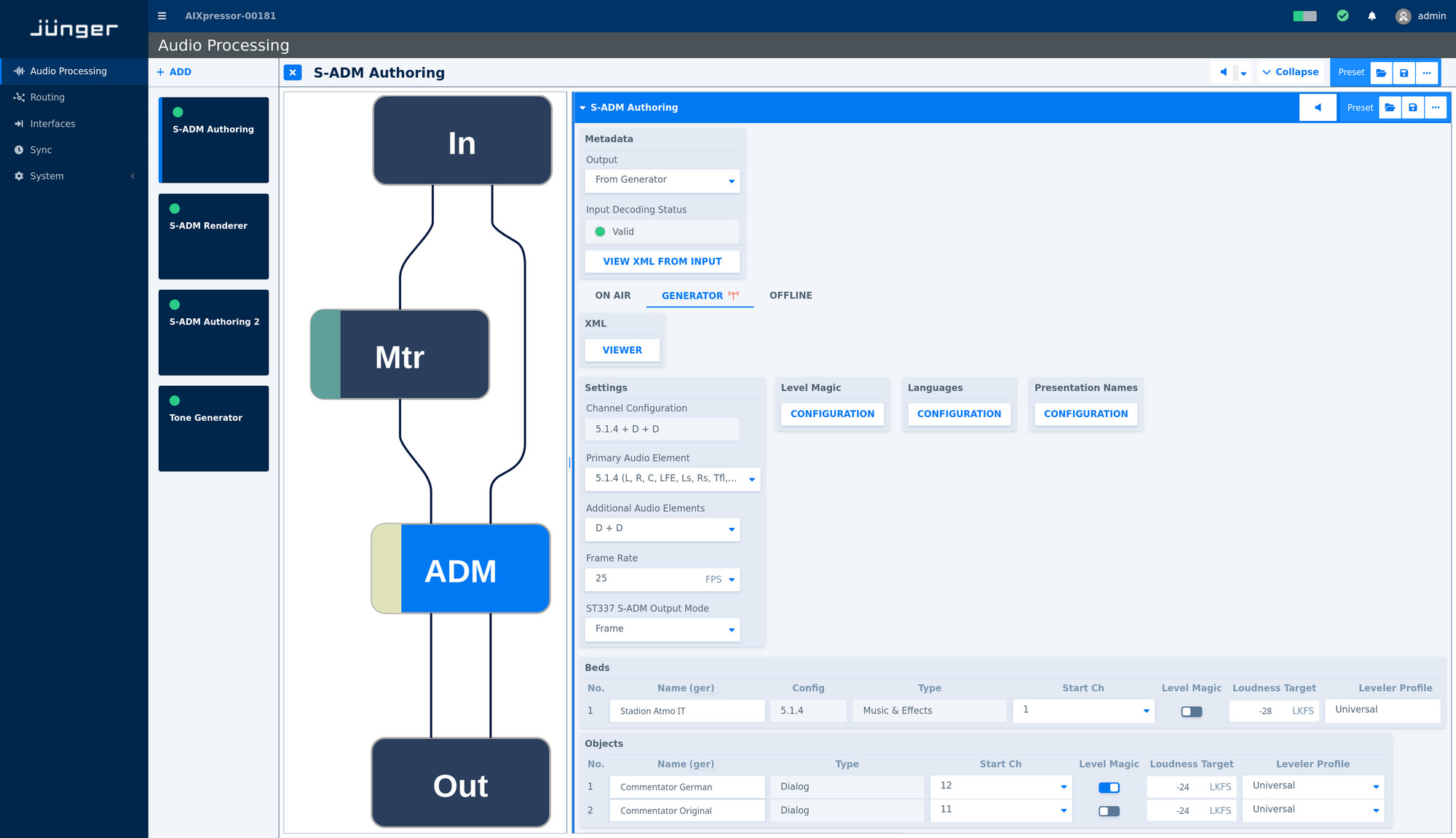Switch to the OFFLINE tab
This screenshot has height=838, width=1456.
click(791, 295)
